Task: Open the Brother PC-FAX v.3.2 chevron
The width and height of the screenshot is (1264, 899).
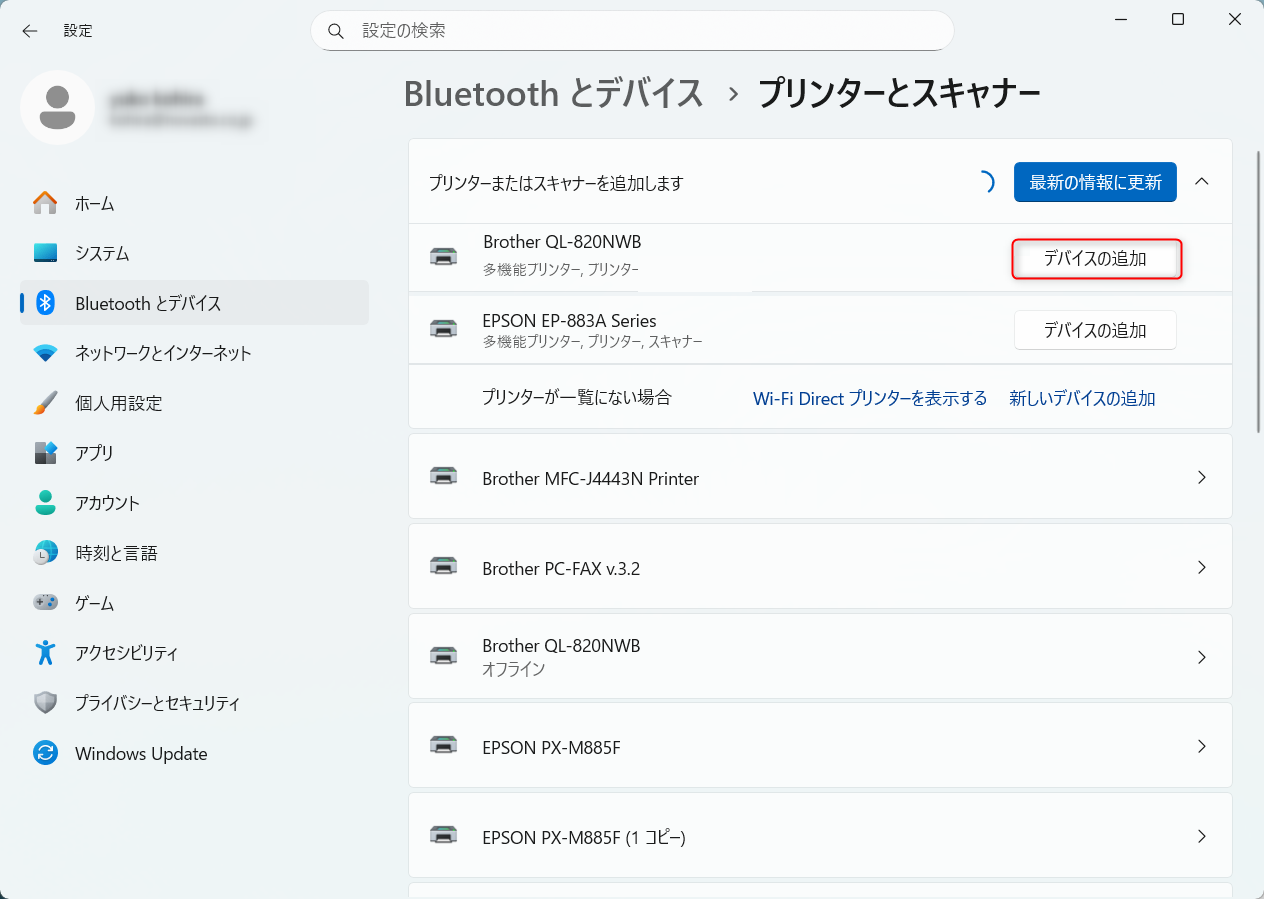Action: pos(1202,568)
